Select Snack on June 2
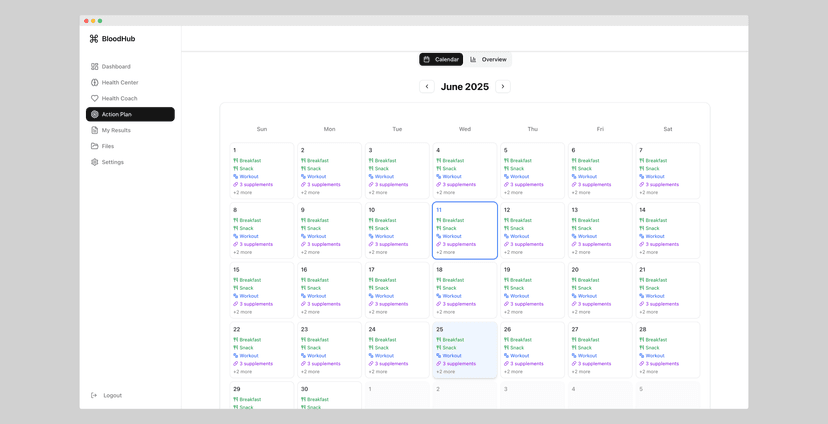The image size is (828, 424). click(311, 168)
